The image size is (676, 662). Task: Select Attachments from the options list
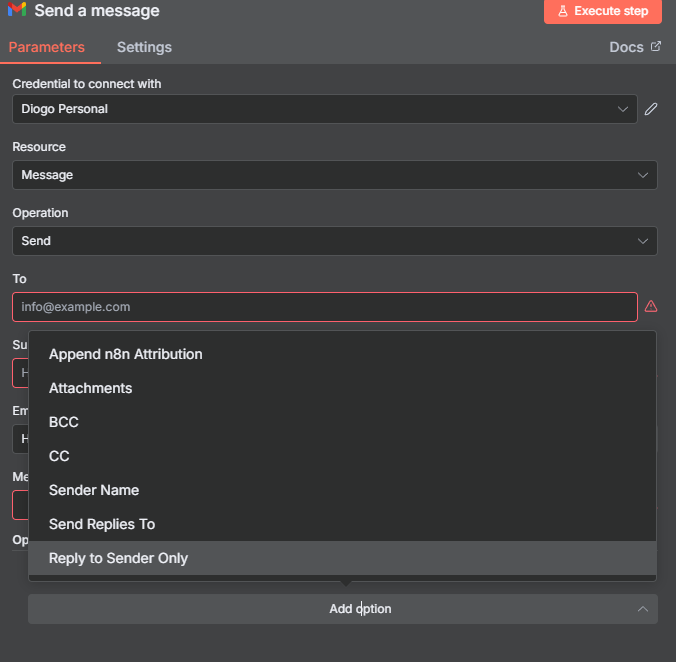tap(91, 388)
